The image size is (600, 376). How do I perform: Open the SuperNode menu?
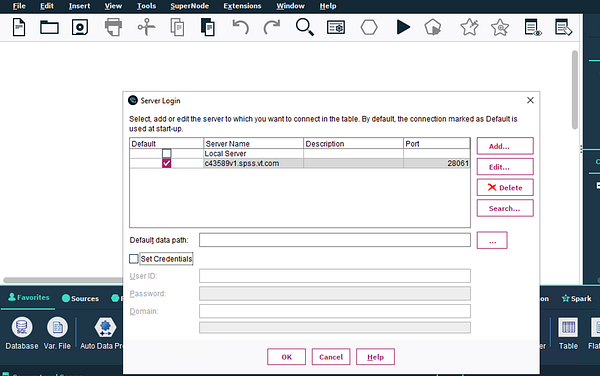point(190,6)
